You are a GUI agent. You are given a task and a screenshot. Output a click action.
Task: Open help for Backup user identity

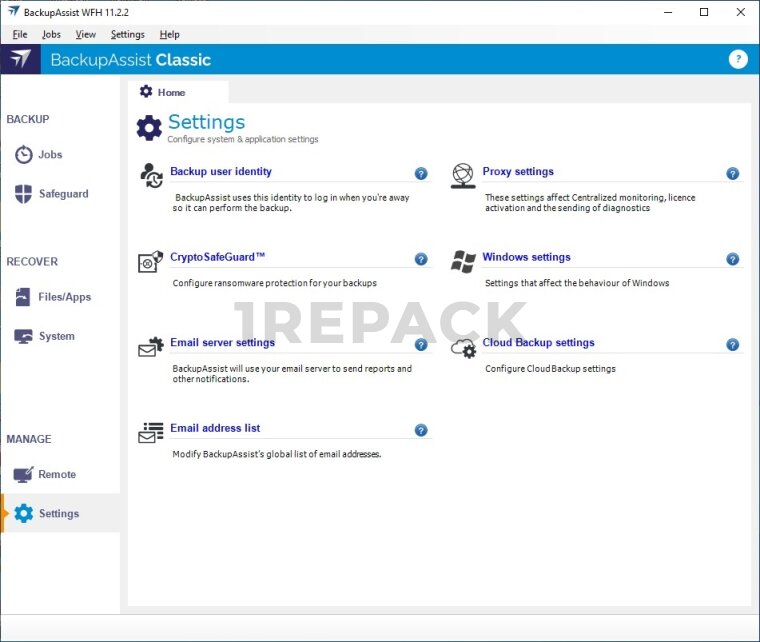point(421,174)
